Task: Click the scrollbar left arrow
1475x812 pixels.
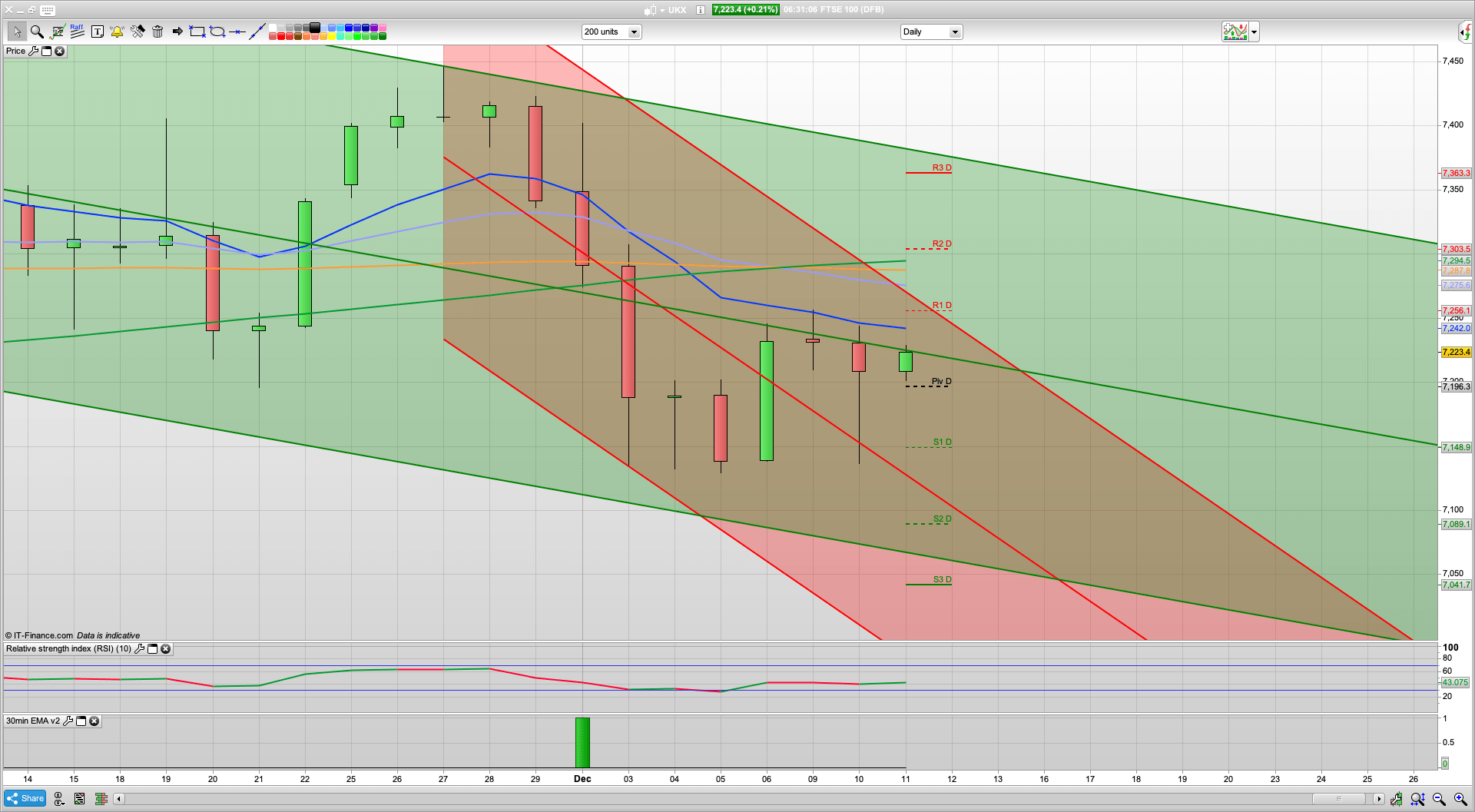Action: pyautogui.click(x=118, y=799)
